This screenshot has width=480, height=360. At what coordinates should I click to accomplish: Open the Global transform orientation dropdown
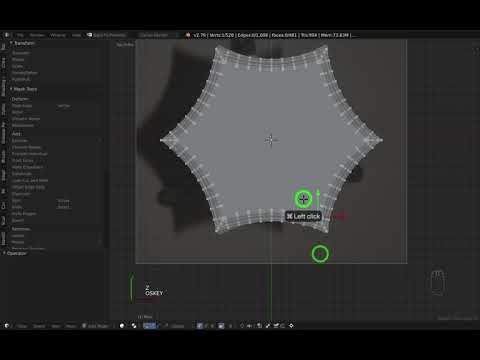click(x=178, y=326)
